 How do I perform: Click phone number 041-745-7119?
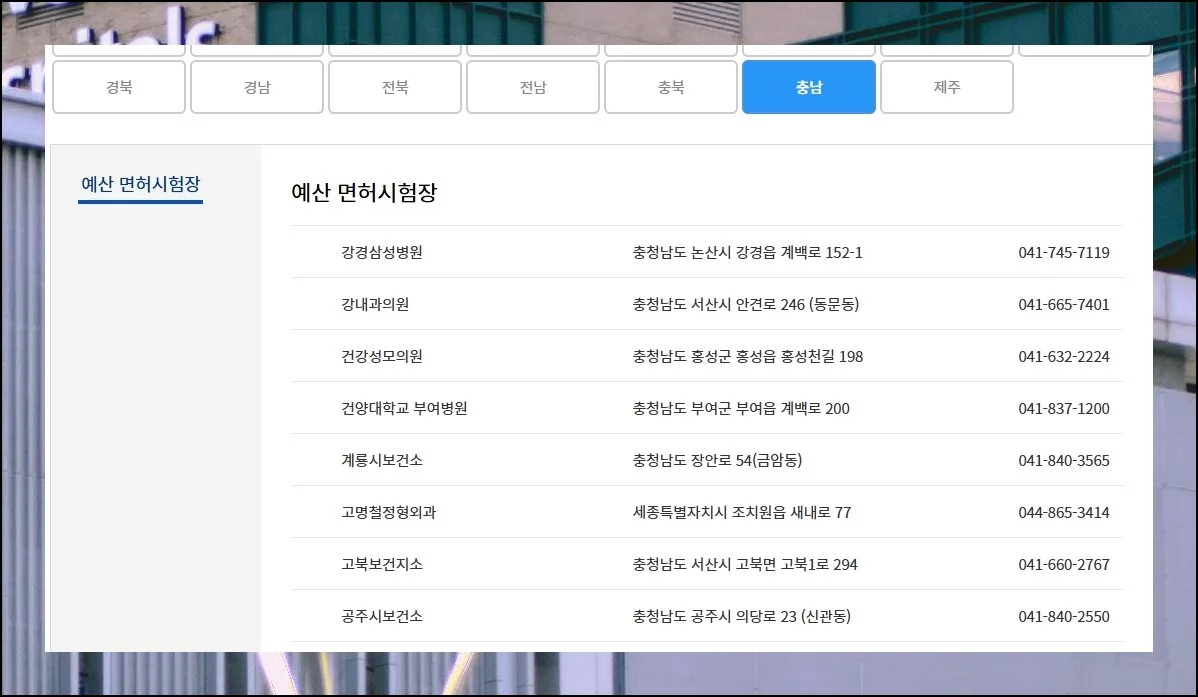(1064, 253)
